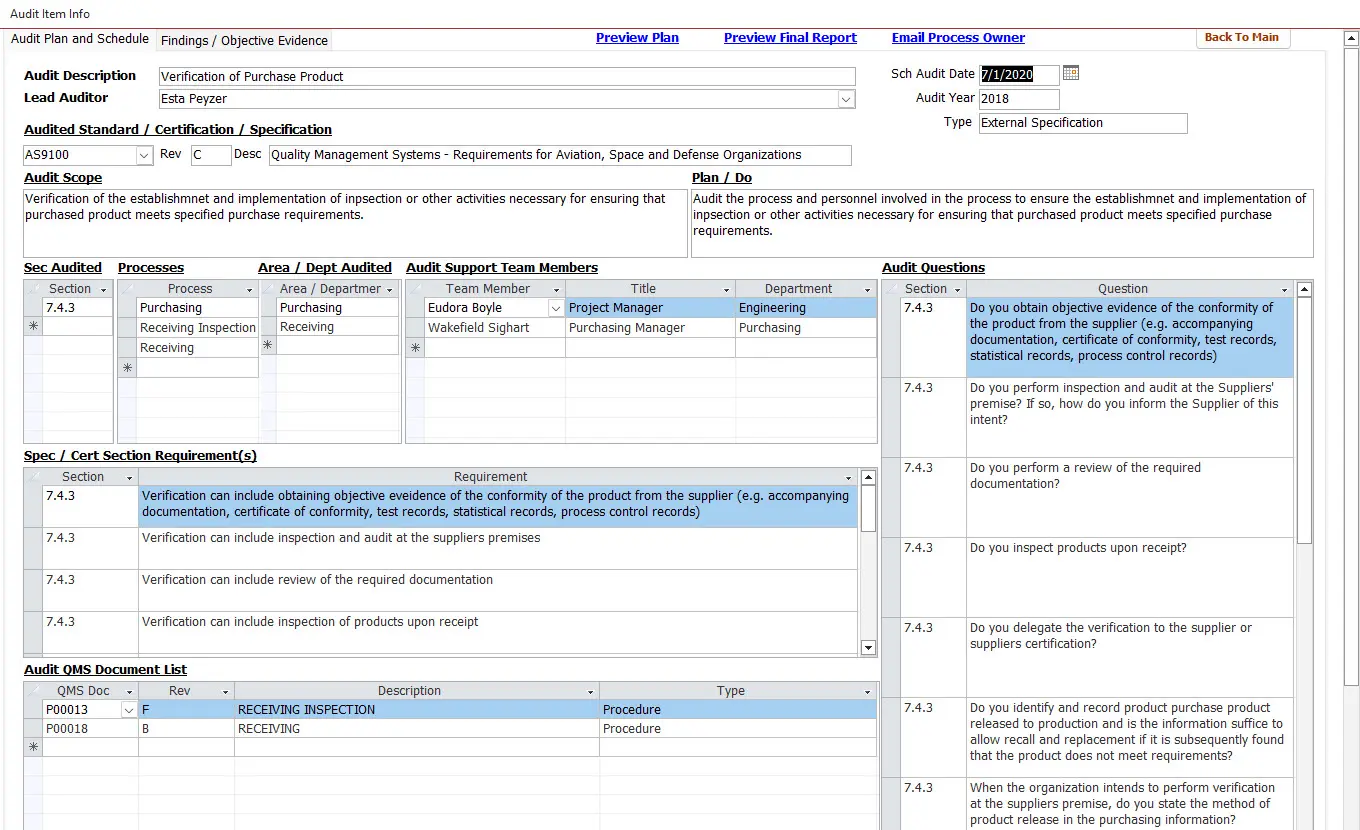Open the Preview Final Report link

click(790, 38)
